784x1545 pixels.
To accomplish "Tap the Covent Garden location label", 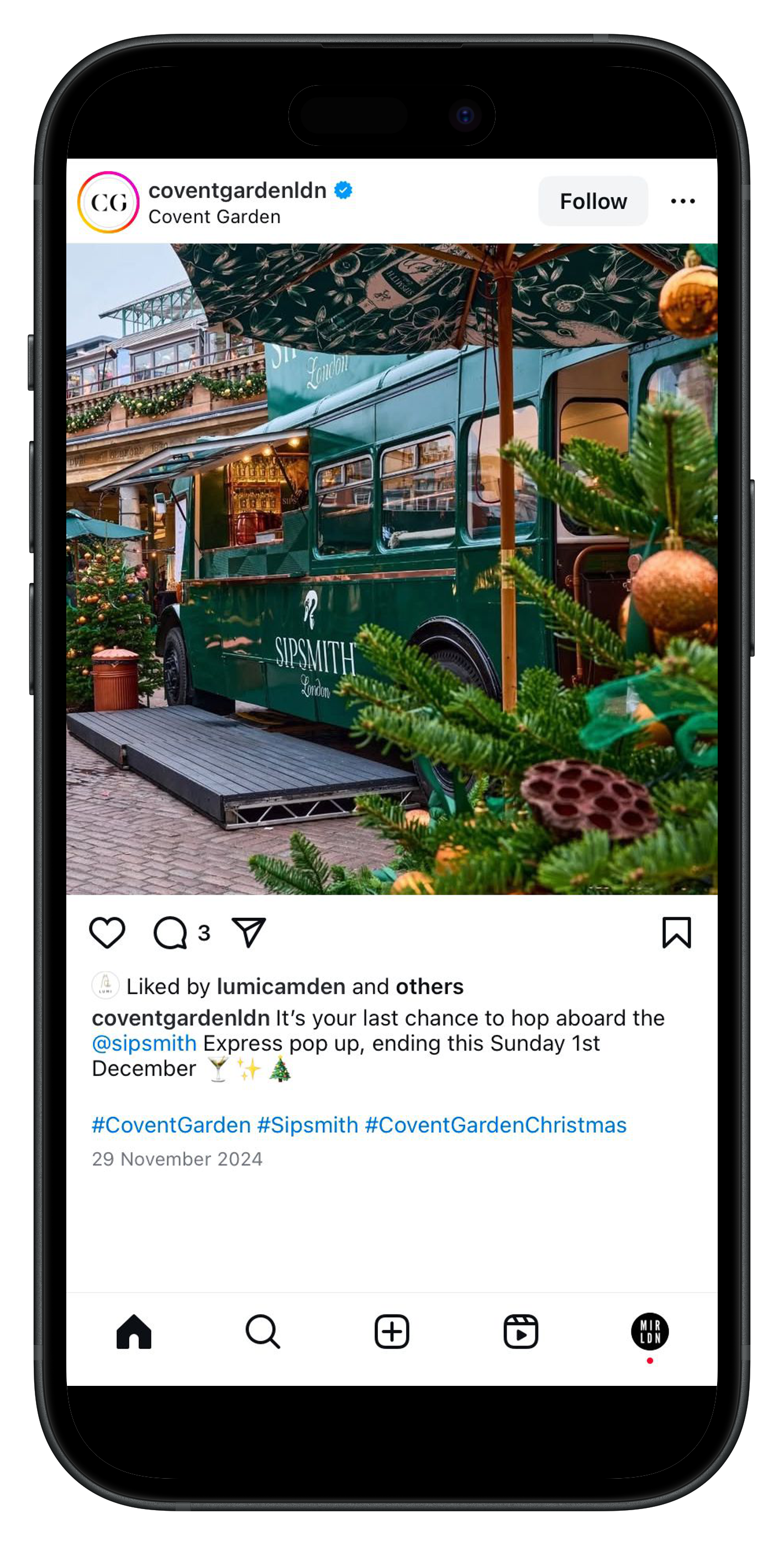I will 214,217.
